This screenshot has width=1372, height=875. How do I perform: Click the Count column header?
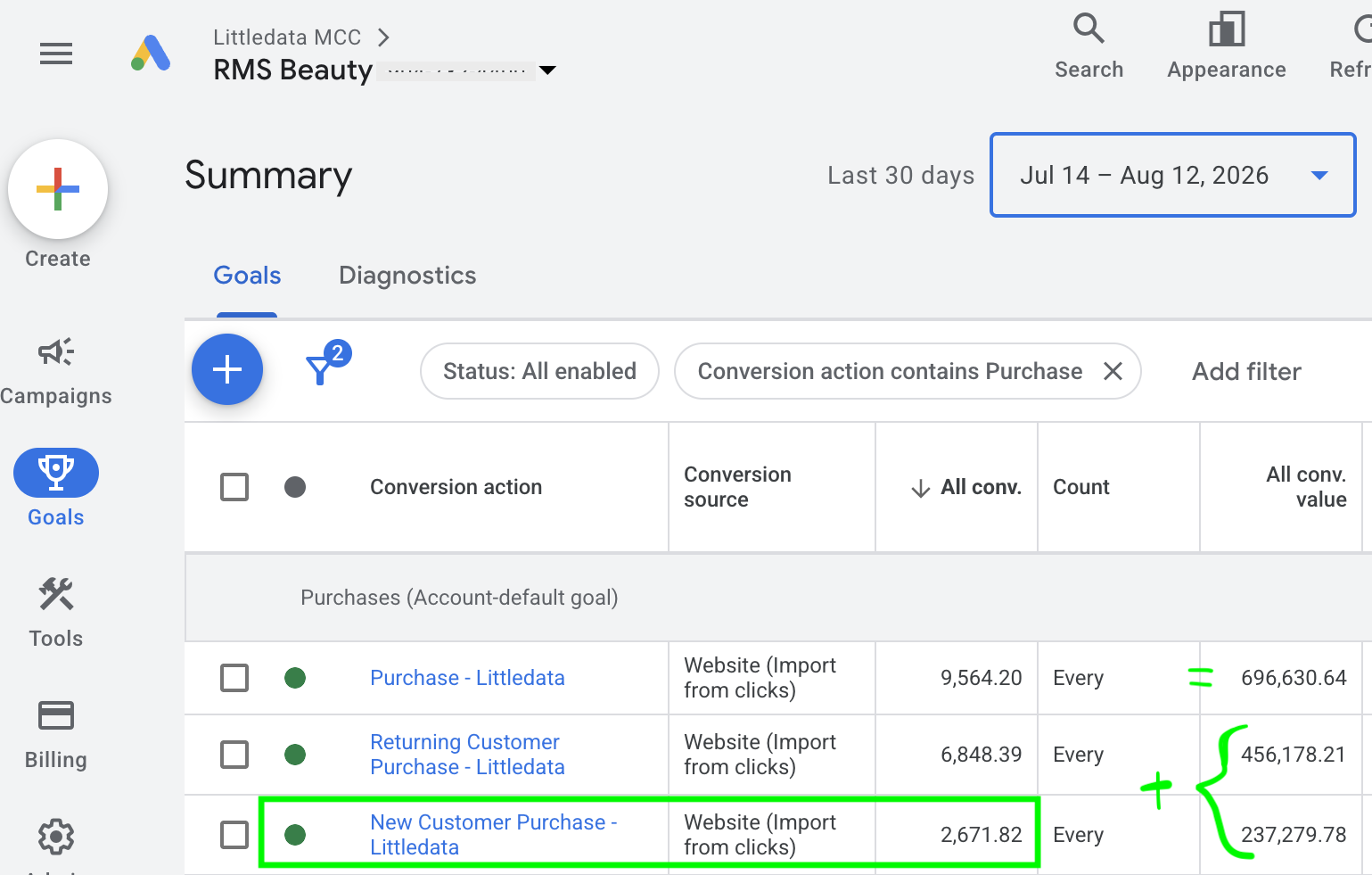pyautogui.click(x=1081, y=487)
